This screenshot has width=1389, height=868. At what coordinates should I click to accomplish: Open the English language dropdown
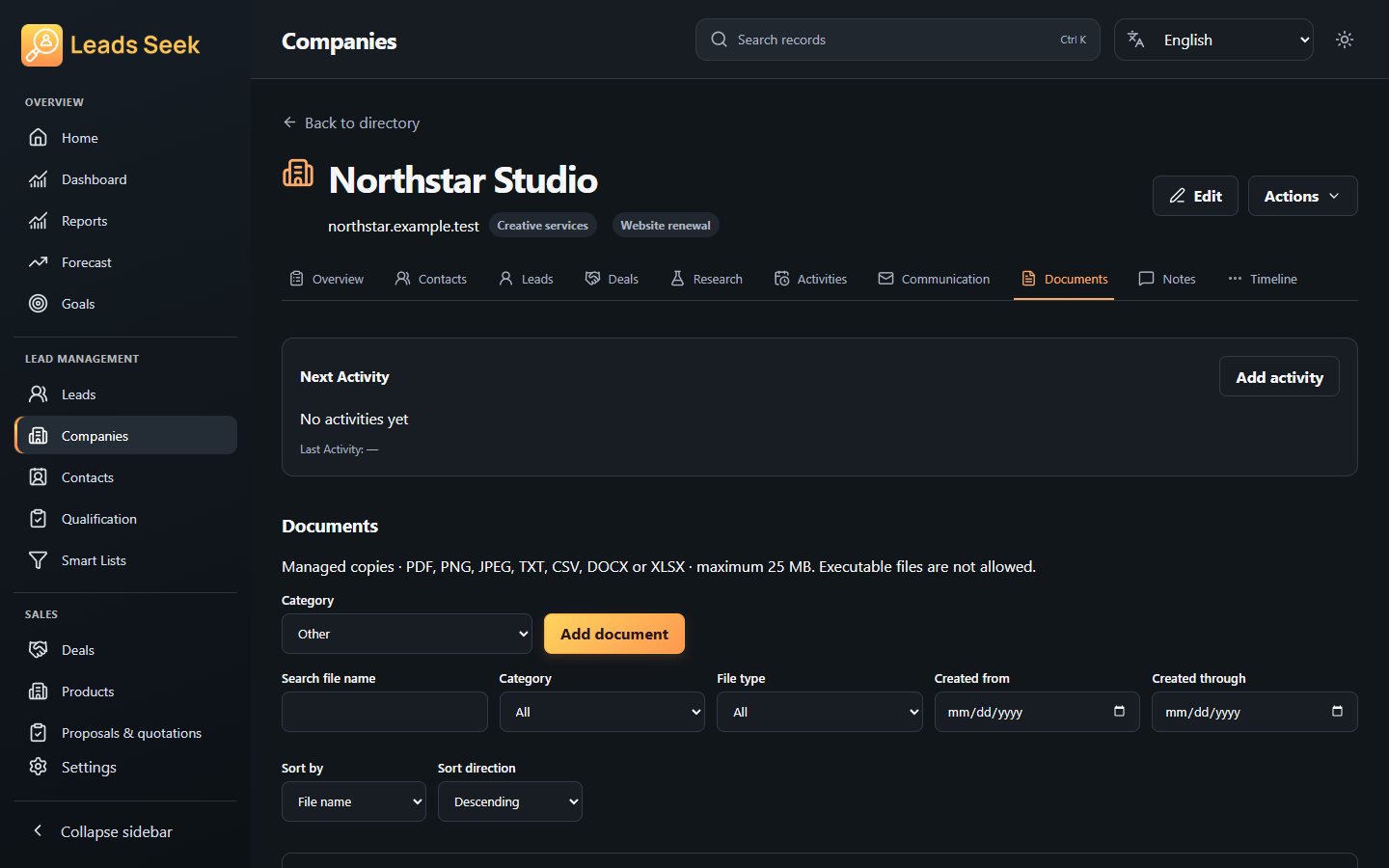1213,40
